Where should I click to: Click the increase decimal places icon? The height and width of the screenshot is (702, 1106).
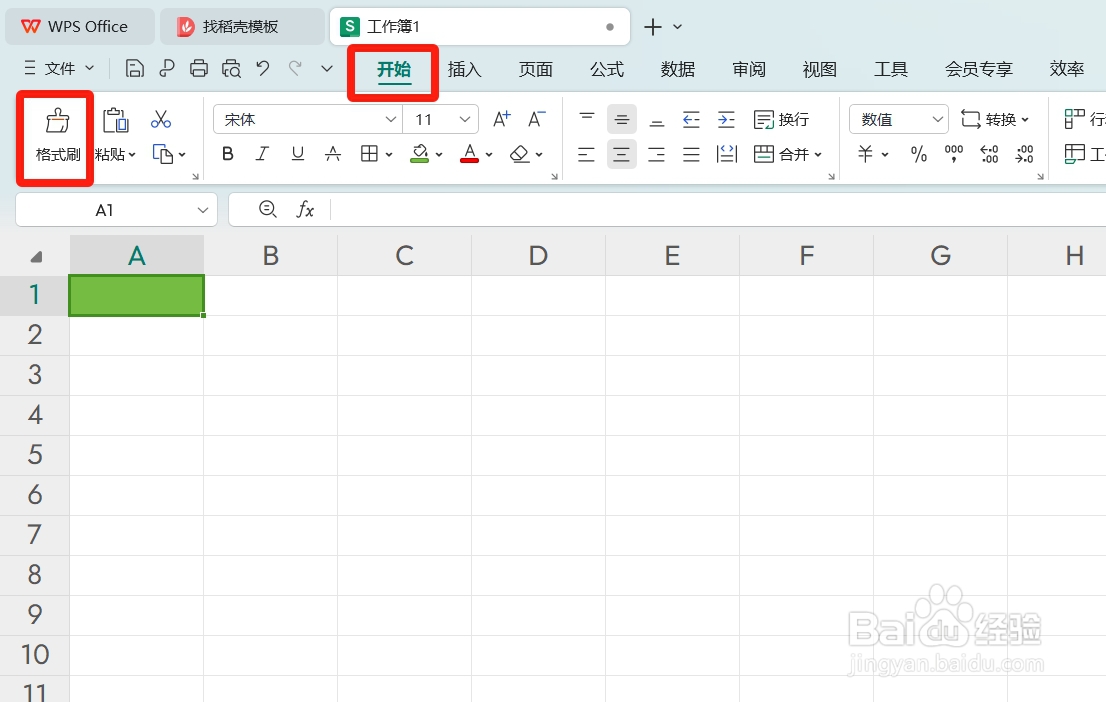pos(989,154)
